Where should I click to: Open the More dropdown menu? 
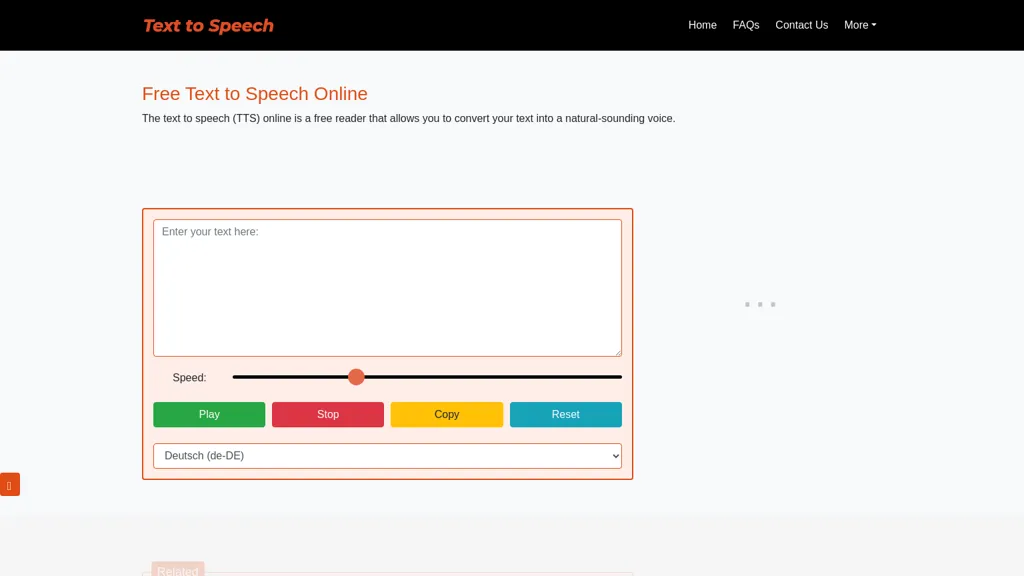click(x=858, y=25)
